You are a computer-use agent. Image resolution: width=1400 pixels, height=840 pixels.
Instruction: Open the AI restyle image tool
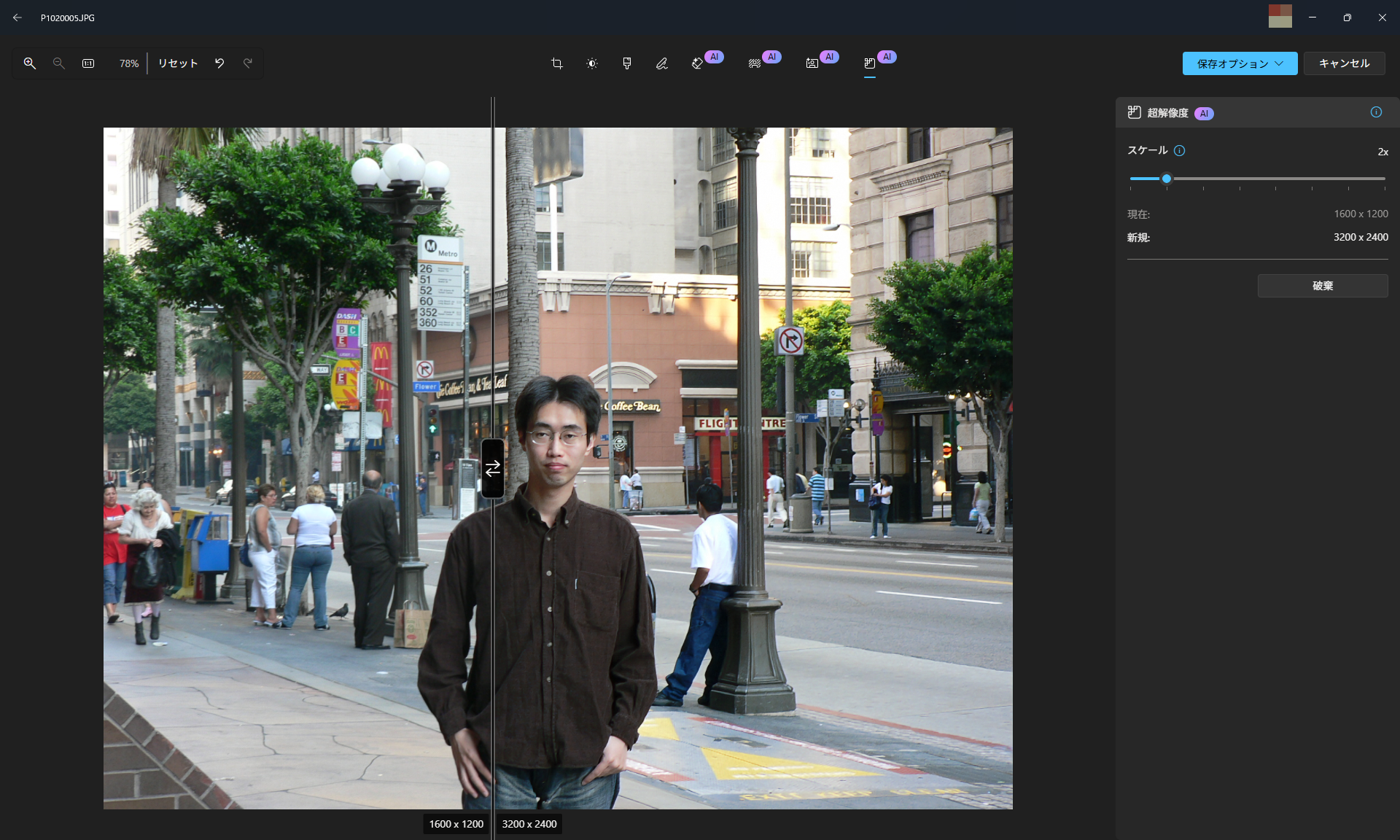[x=812, y=63]
